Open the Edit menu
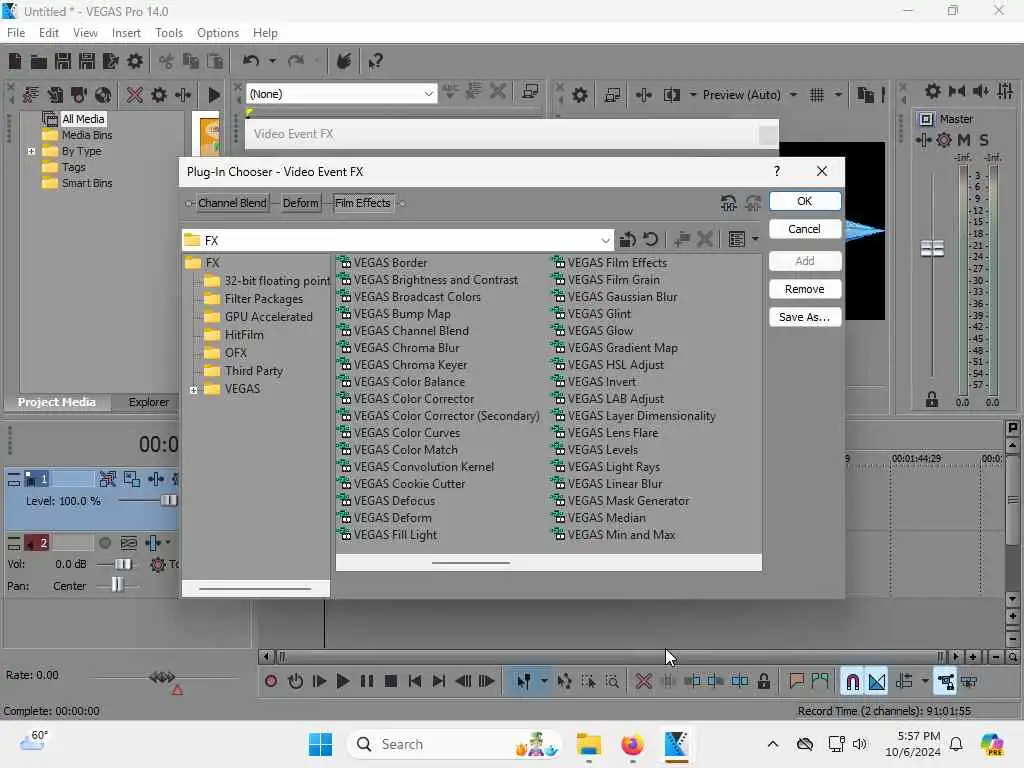 (48, 33)
